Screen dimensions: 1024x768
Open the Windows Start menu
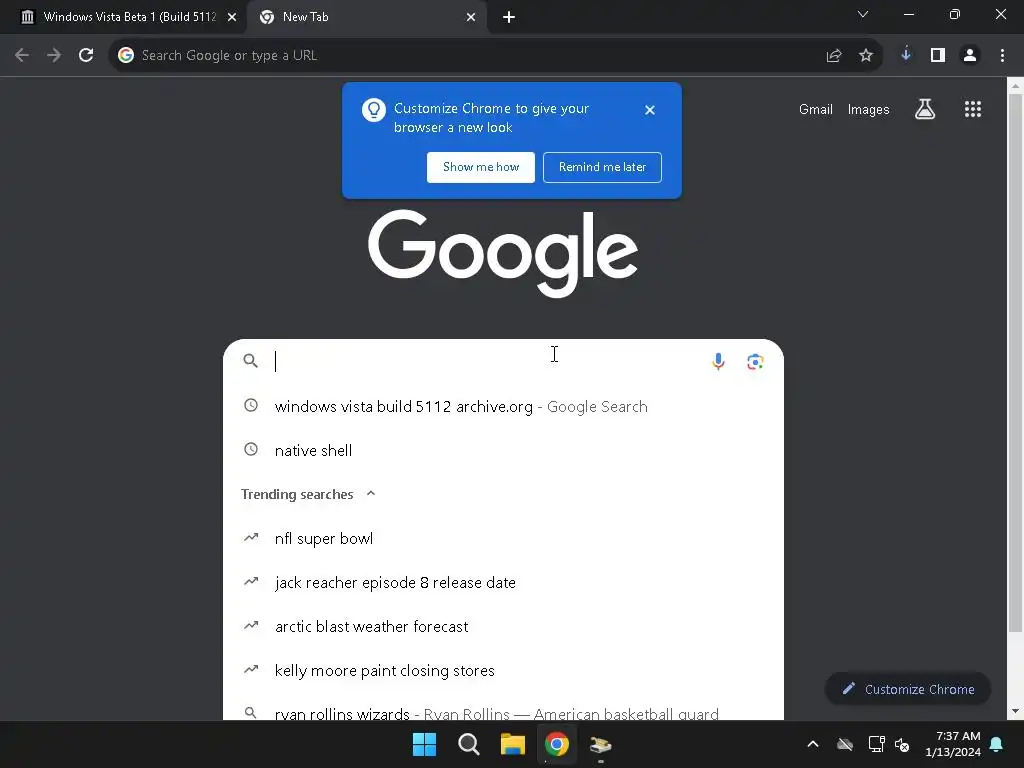[x=424, y=744]
